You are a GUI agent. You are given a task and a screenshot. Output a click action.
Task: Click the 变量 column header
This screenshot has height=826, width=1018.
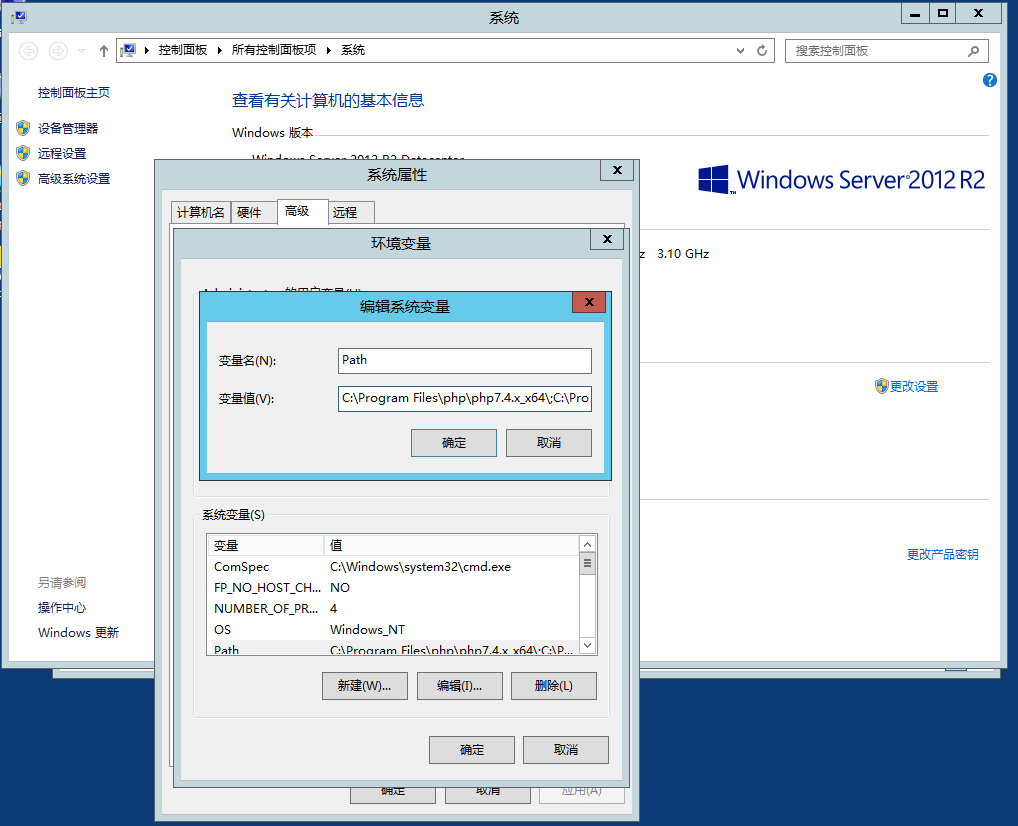(266, 545)
